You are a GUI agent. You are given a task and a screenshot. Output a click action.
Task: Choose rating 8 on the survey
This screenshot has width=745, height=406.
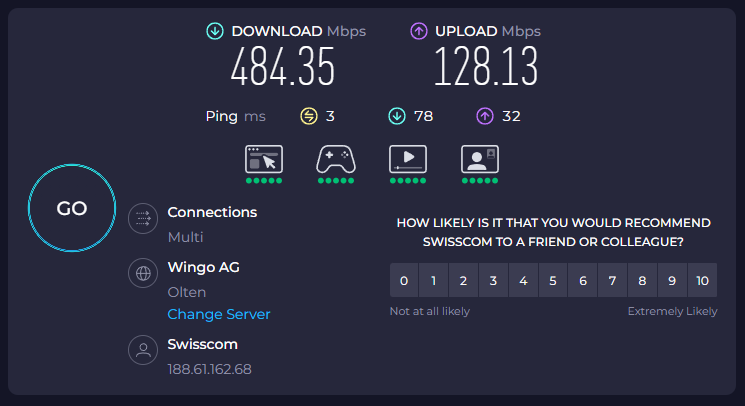tap(642, 281)
